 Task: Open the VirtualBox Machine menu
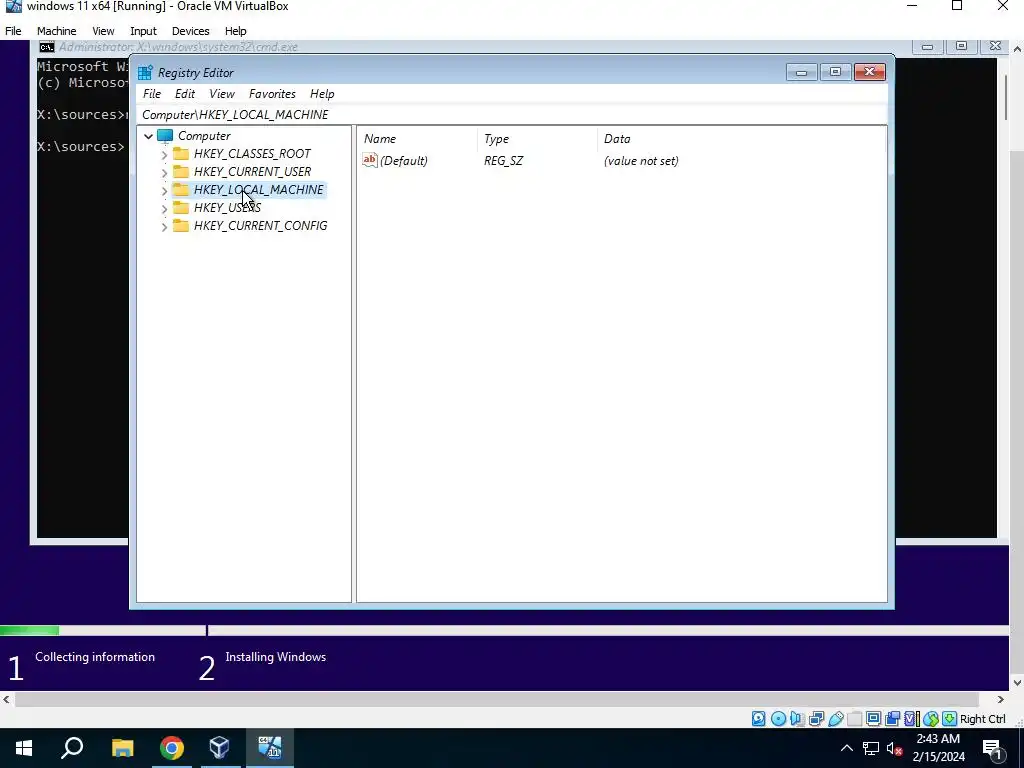tap(56, 31)
